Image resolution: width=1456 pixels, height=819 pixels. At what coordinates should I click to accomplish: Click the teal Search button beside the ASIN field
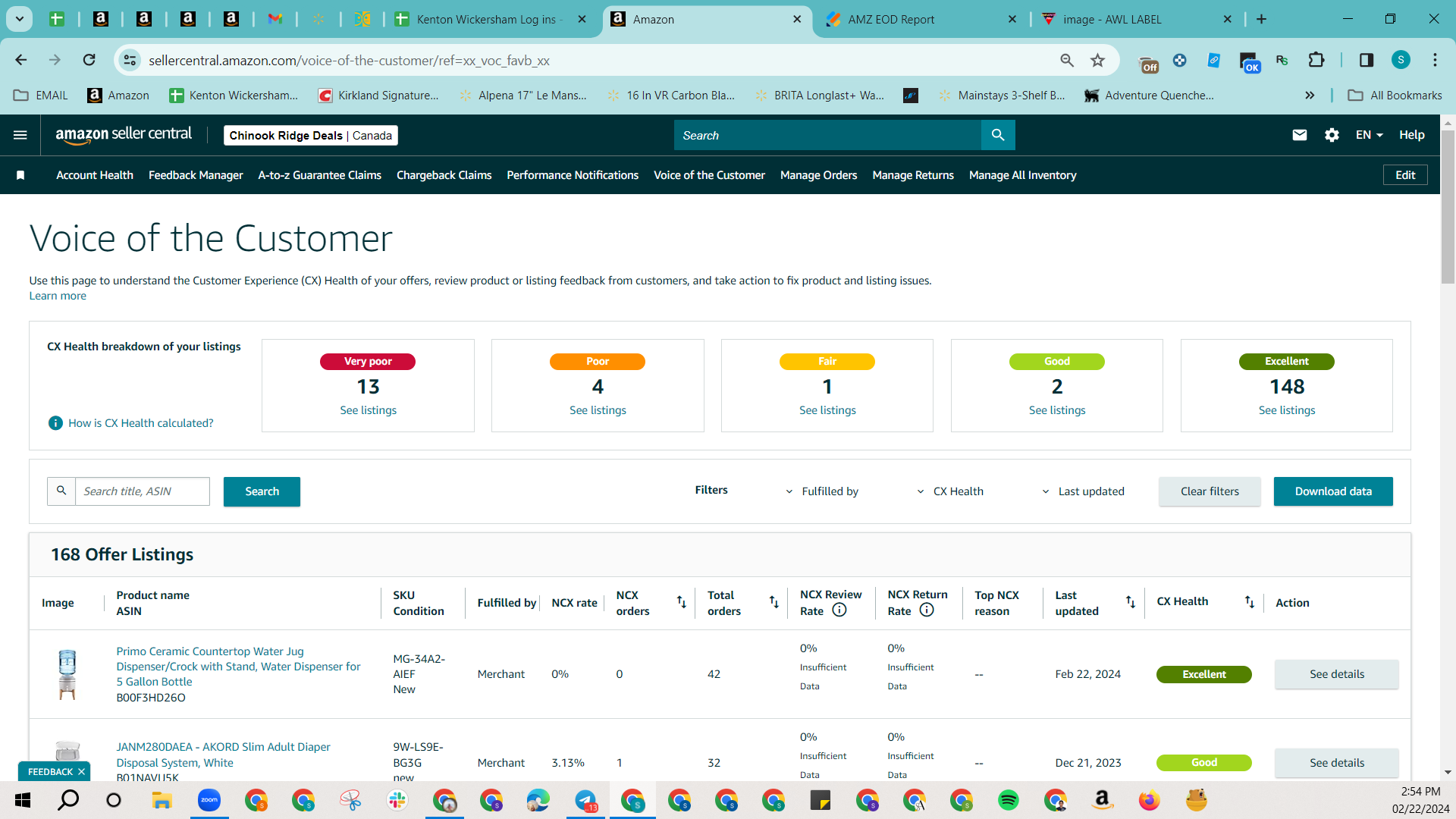(262, 491)
